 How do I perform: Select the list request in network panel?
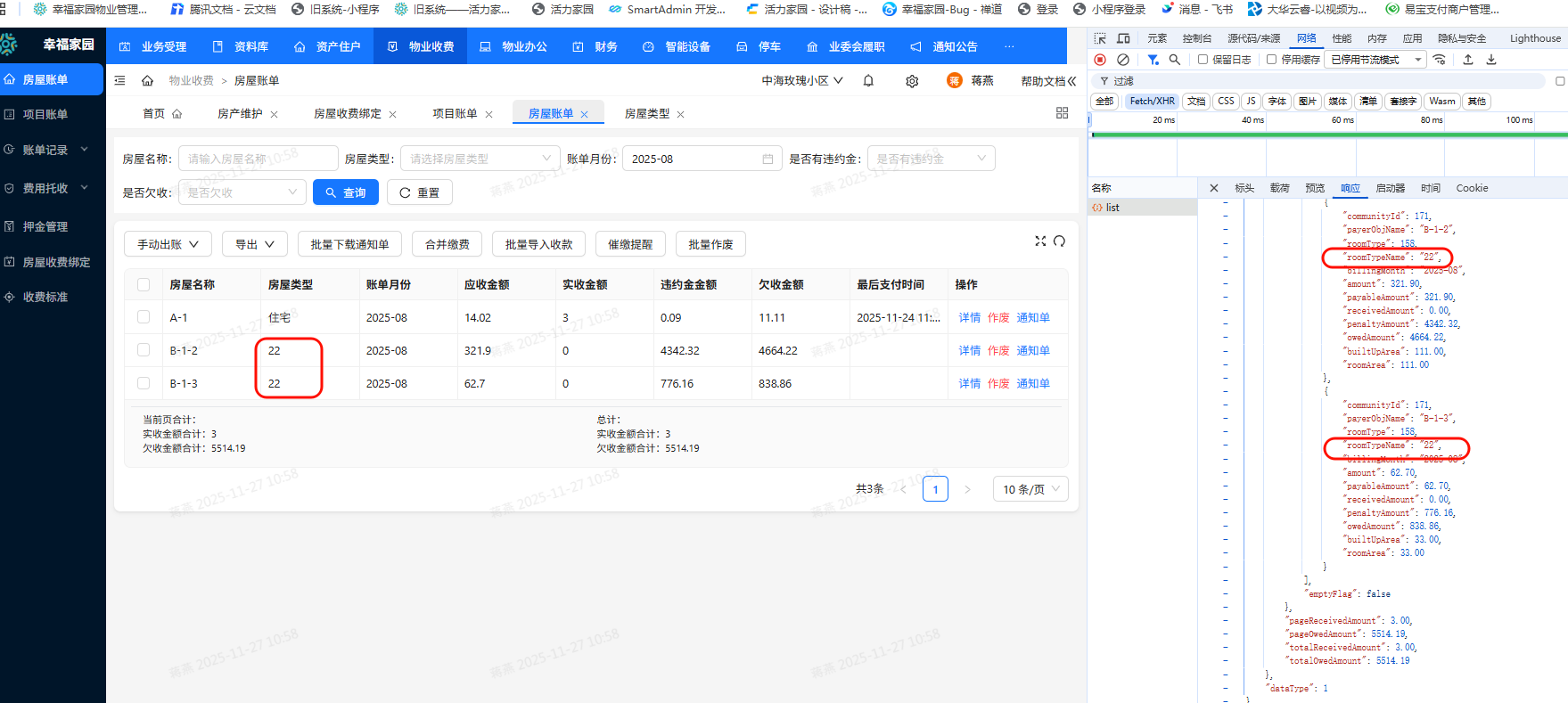[1143, 208]
